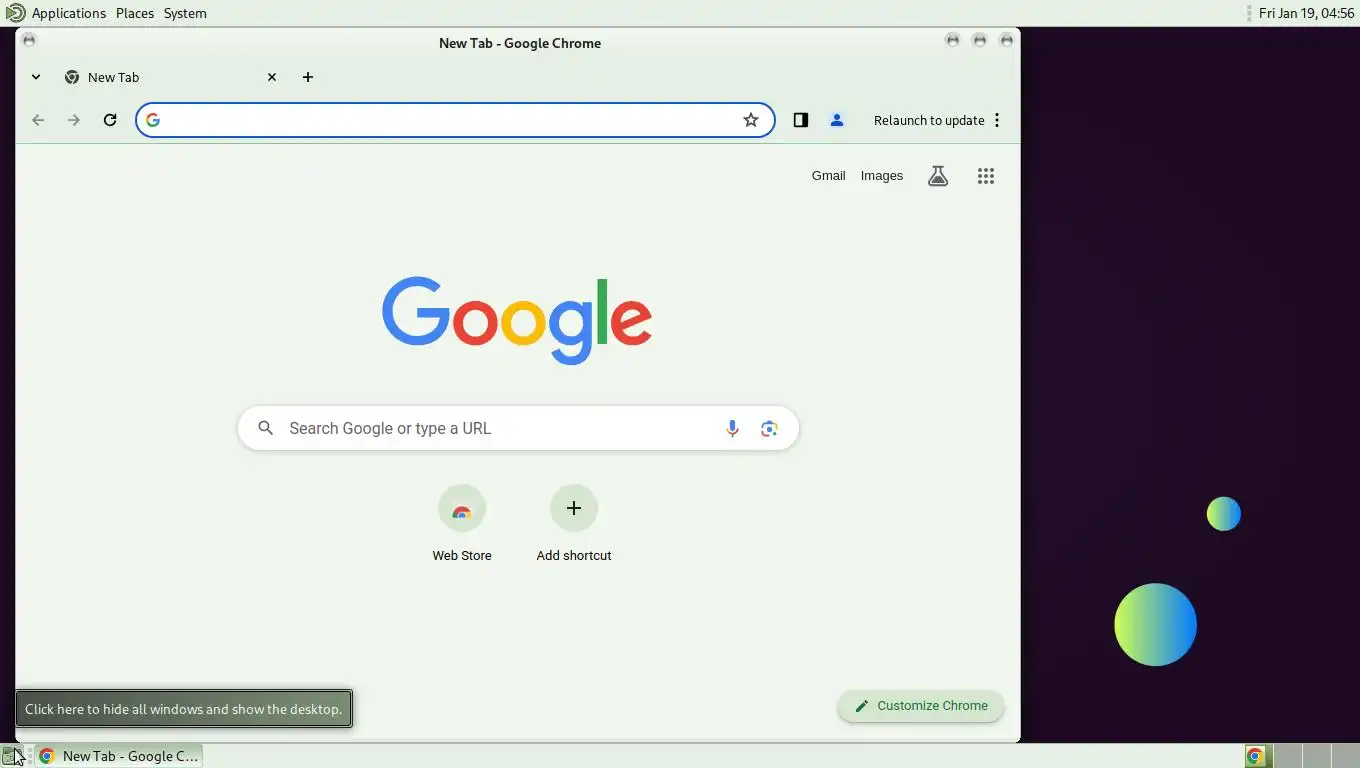Click the MATE logo icon in the top panel
The width and height of the screenshot is (1360, 768).
click(x=15, y=13)
